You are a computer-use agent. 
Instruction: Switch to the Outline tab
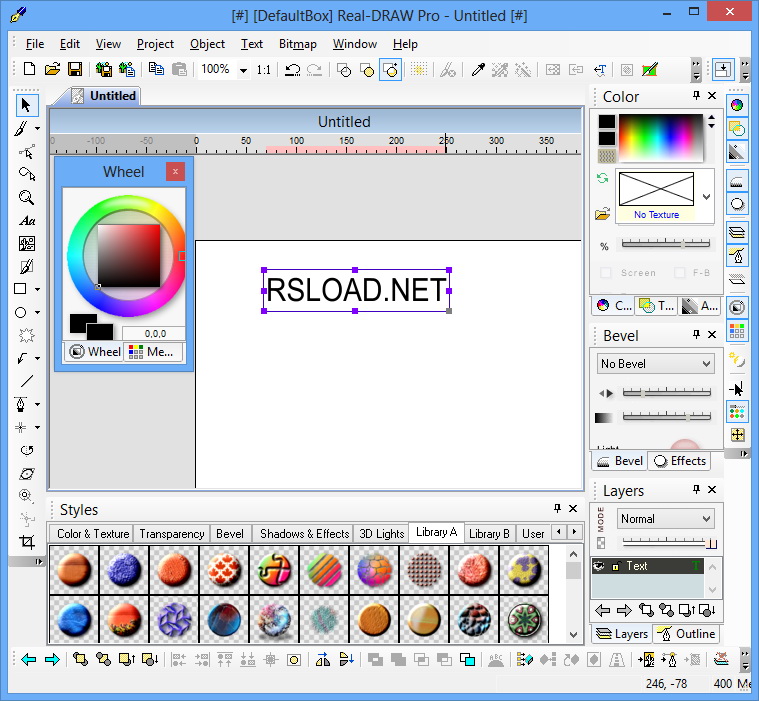pyautogui.click(x=687, y=634)
